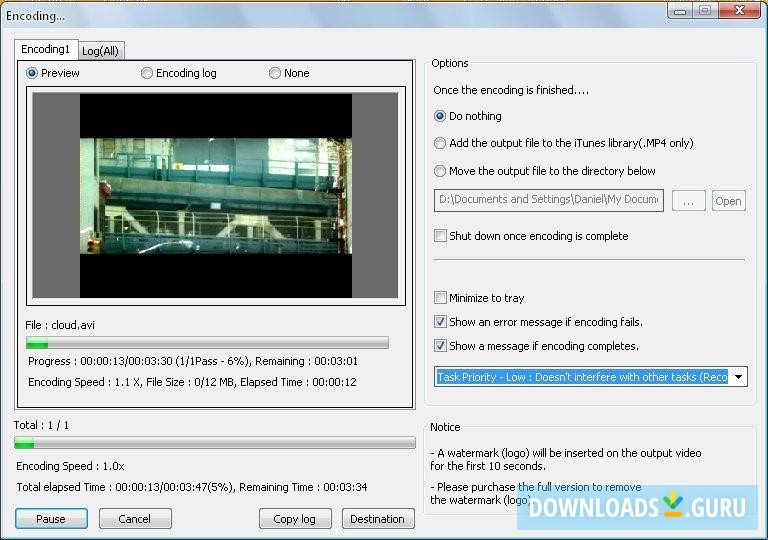Click the cloud.avi file progress bar

point(207,343)
